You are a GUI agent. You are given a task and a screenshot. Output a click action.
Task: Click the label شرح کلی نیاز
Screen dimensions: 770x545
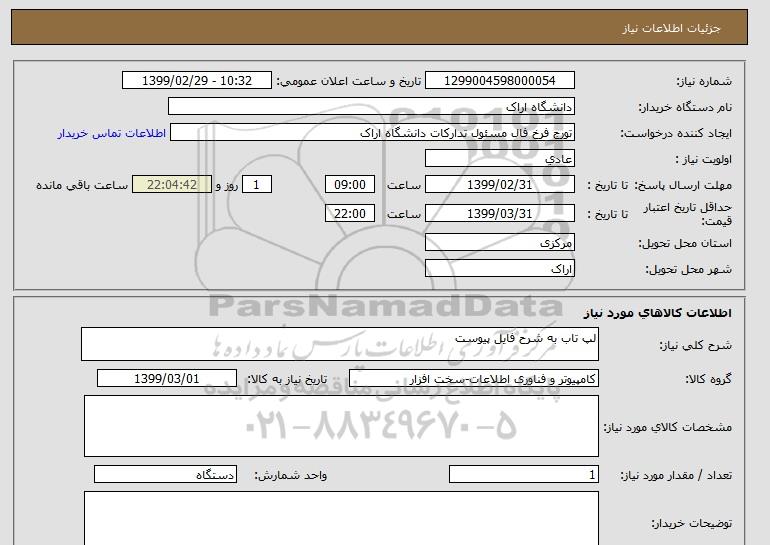point(695,345)
